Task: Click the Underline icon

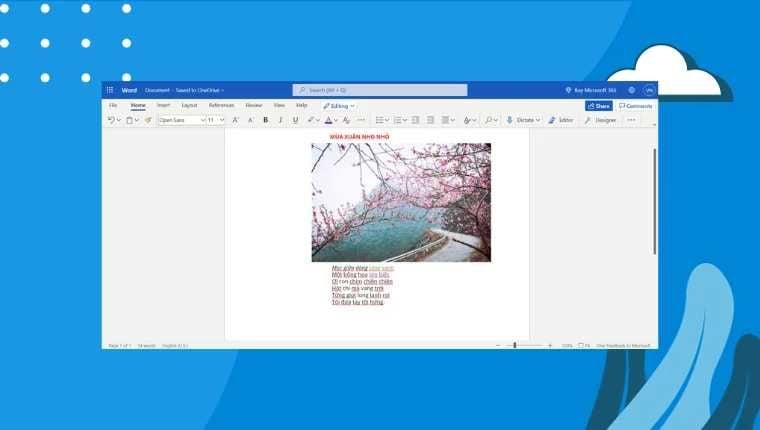Action: (295, 120)
